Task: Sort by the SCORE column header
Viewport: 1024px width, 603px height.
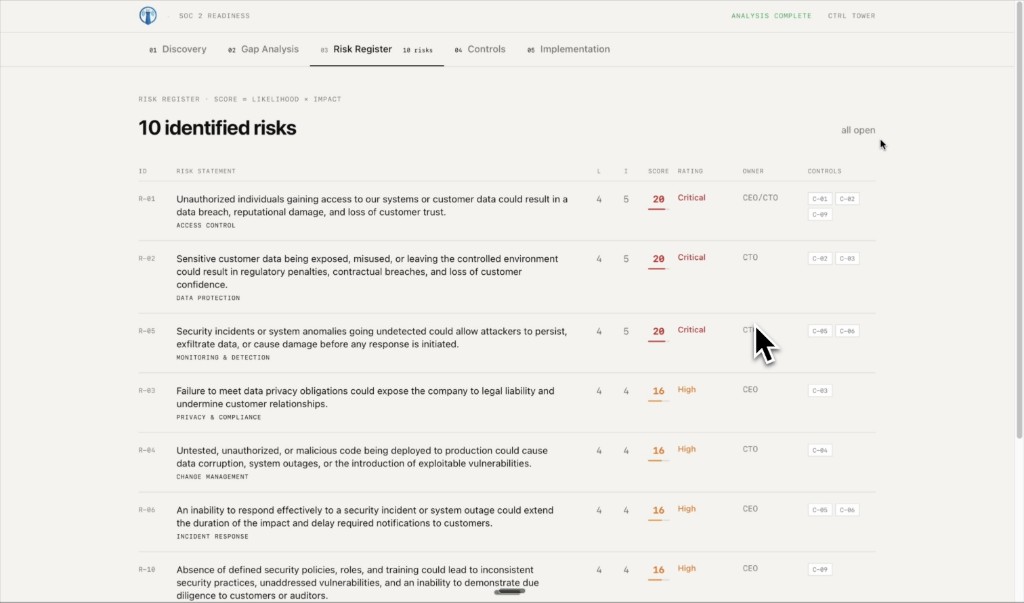Action: (658, 171)
